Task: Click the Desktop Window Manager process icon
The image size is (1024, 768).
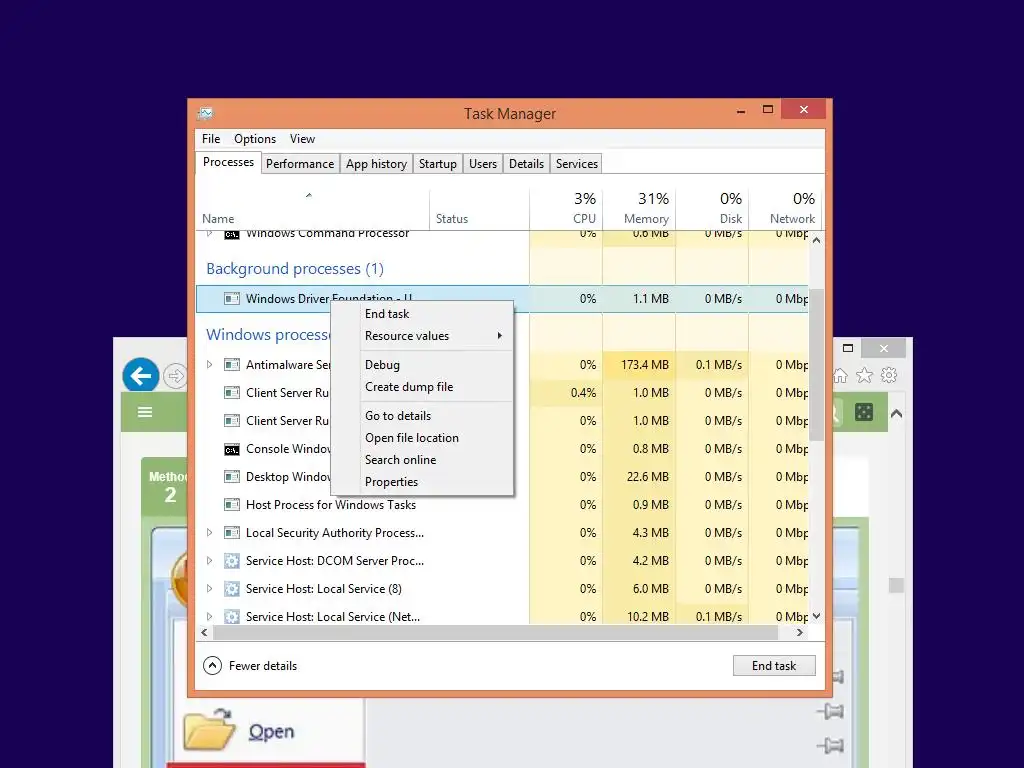Action: click(x=232, y=477)
